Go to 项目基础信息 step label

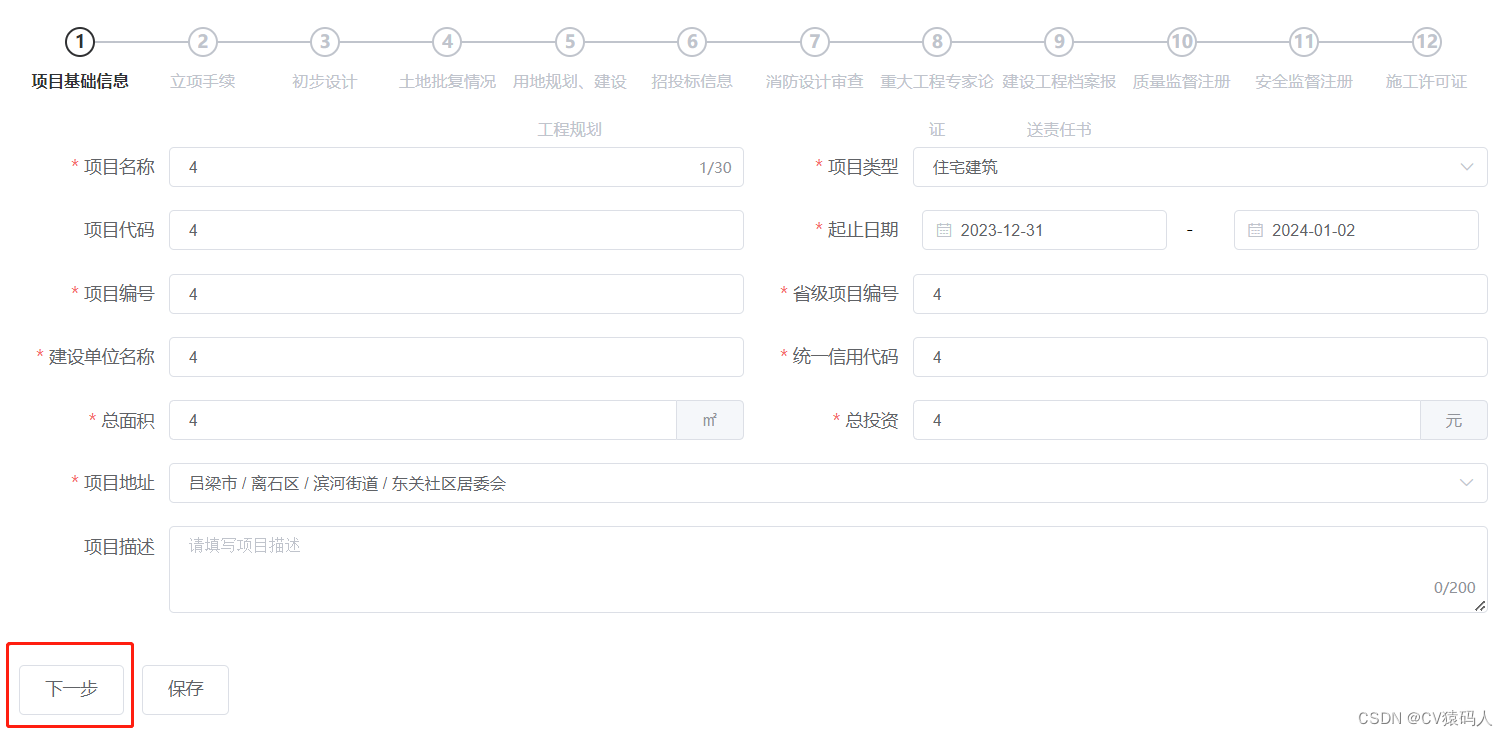(80, 82)
